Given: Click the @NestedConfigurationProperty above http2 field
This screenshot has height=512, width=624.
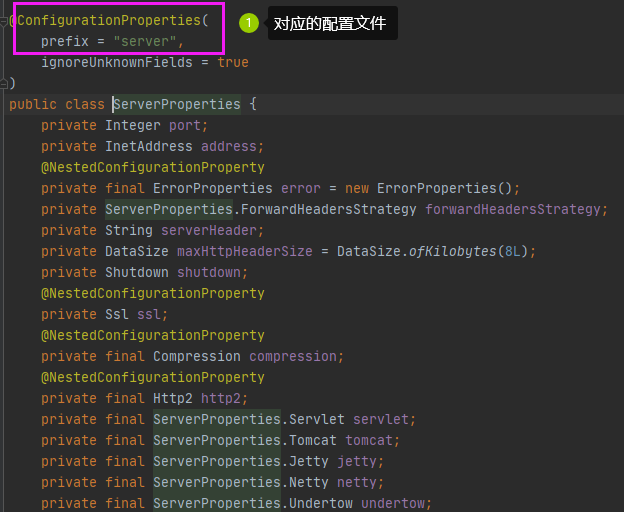Looking at the screenshot, I should pos(153,378).
